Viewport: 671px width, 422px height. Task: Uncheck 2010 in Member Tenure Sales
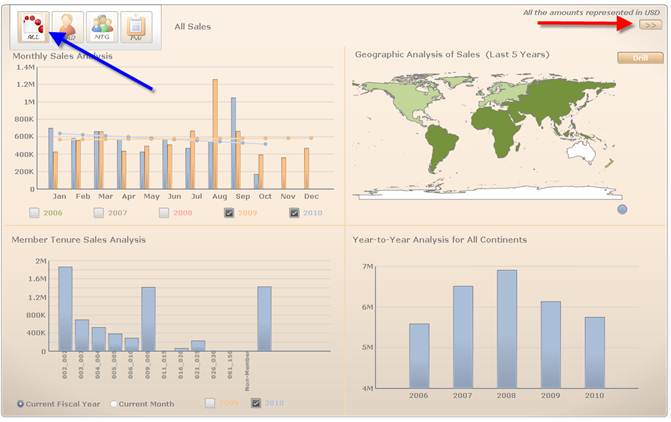coord(257,403)
